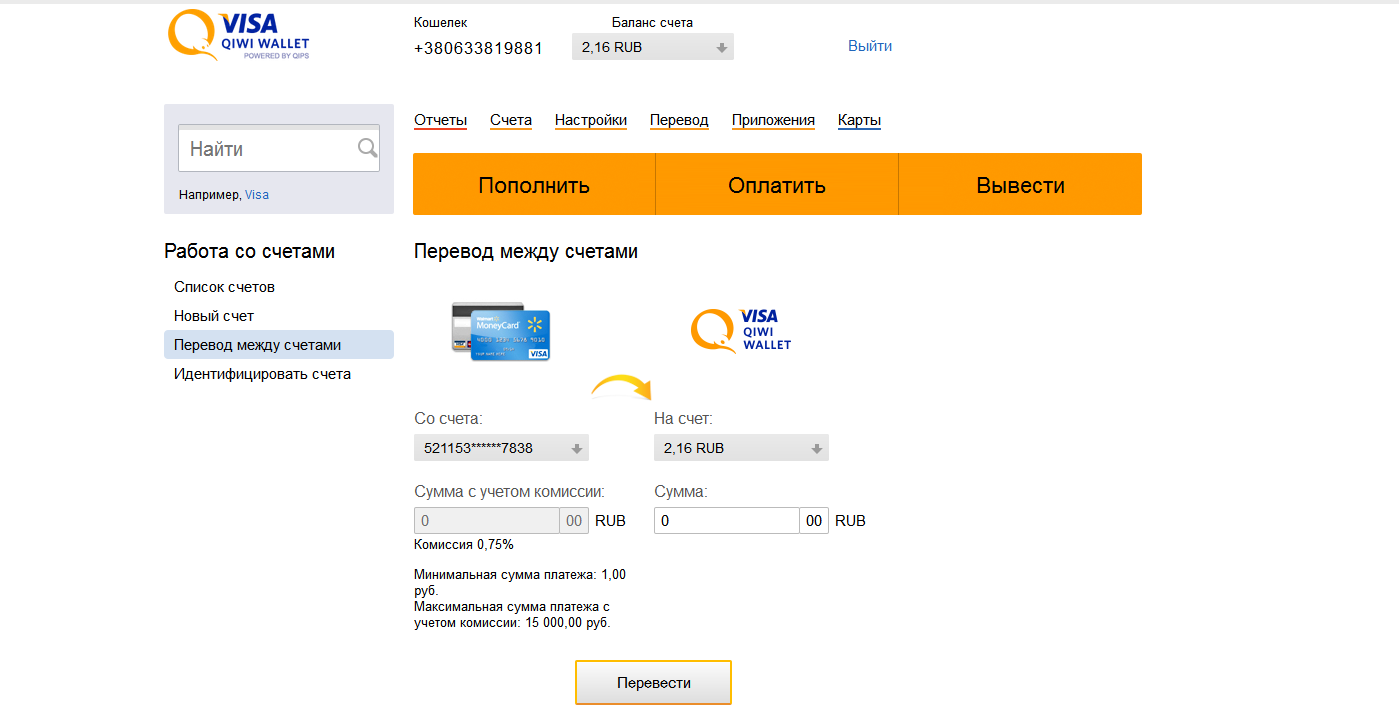
Task: Click the Вывести button
Action: (x=1020, y=184)
